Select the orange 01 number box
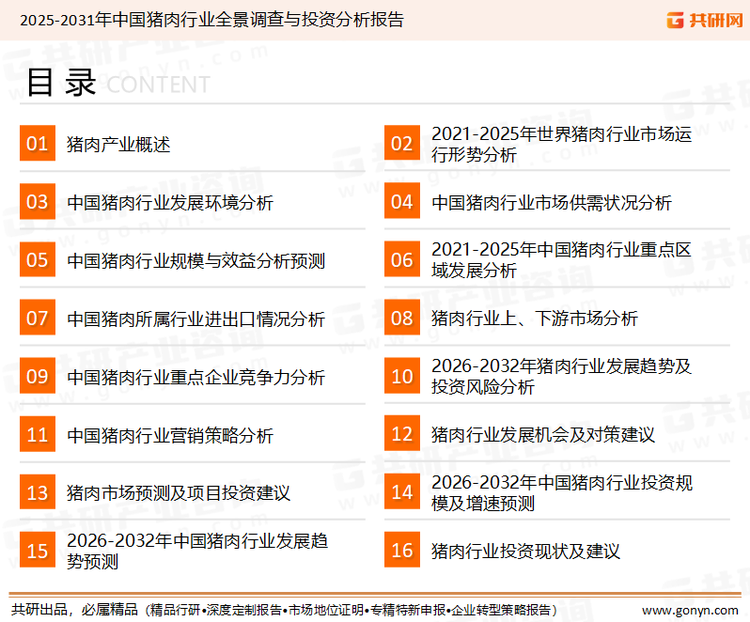 [37, 143]
